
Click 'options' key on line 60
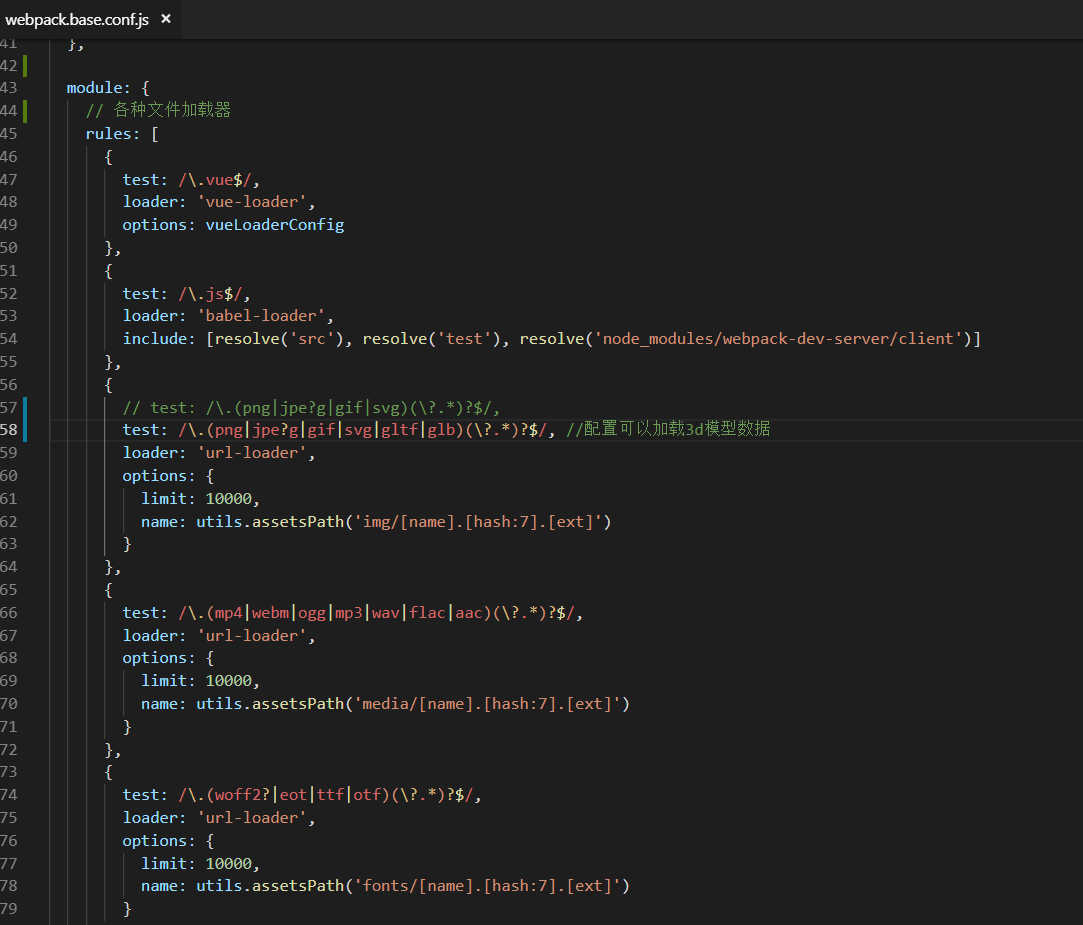pos(154,476)
